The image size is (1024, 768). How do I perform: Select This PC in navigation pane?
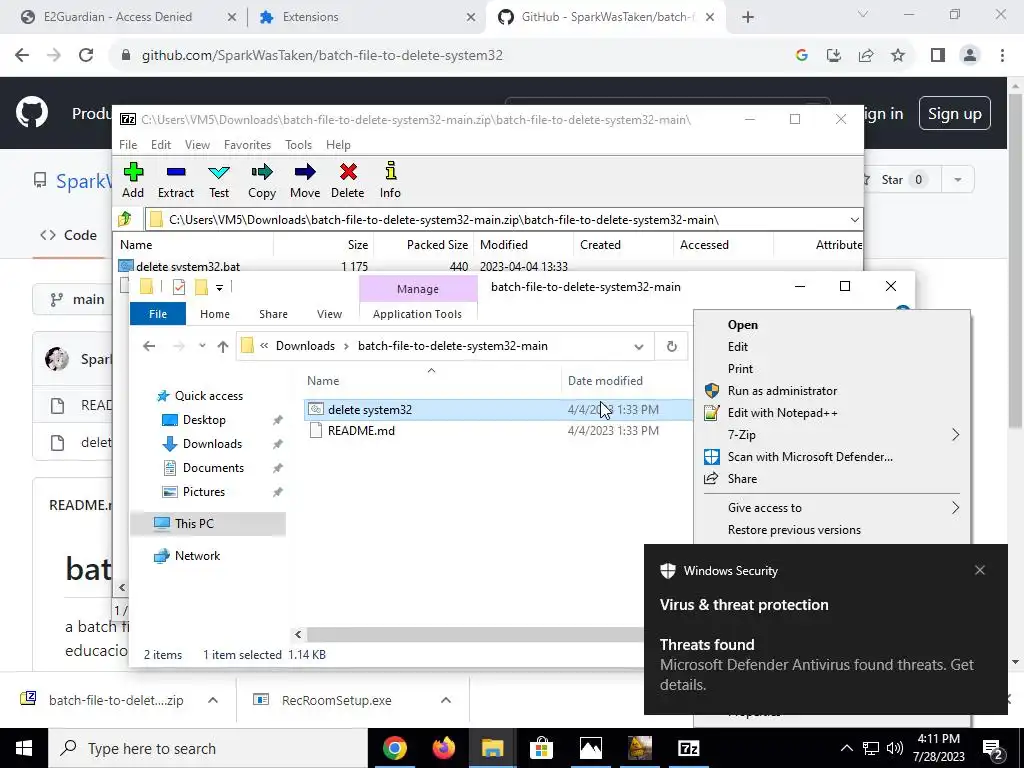(x=194, y=524)
